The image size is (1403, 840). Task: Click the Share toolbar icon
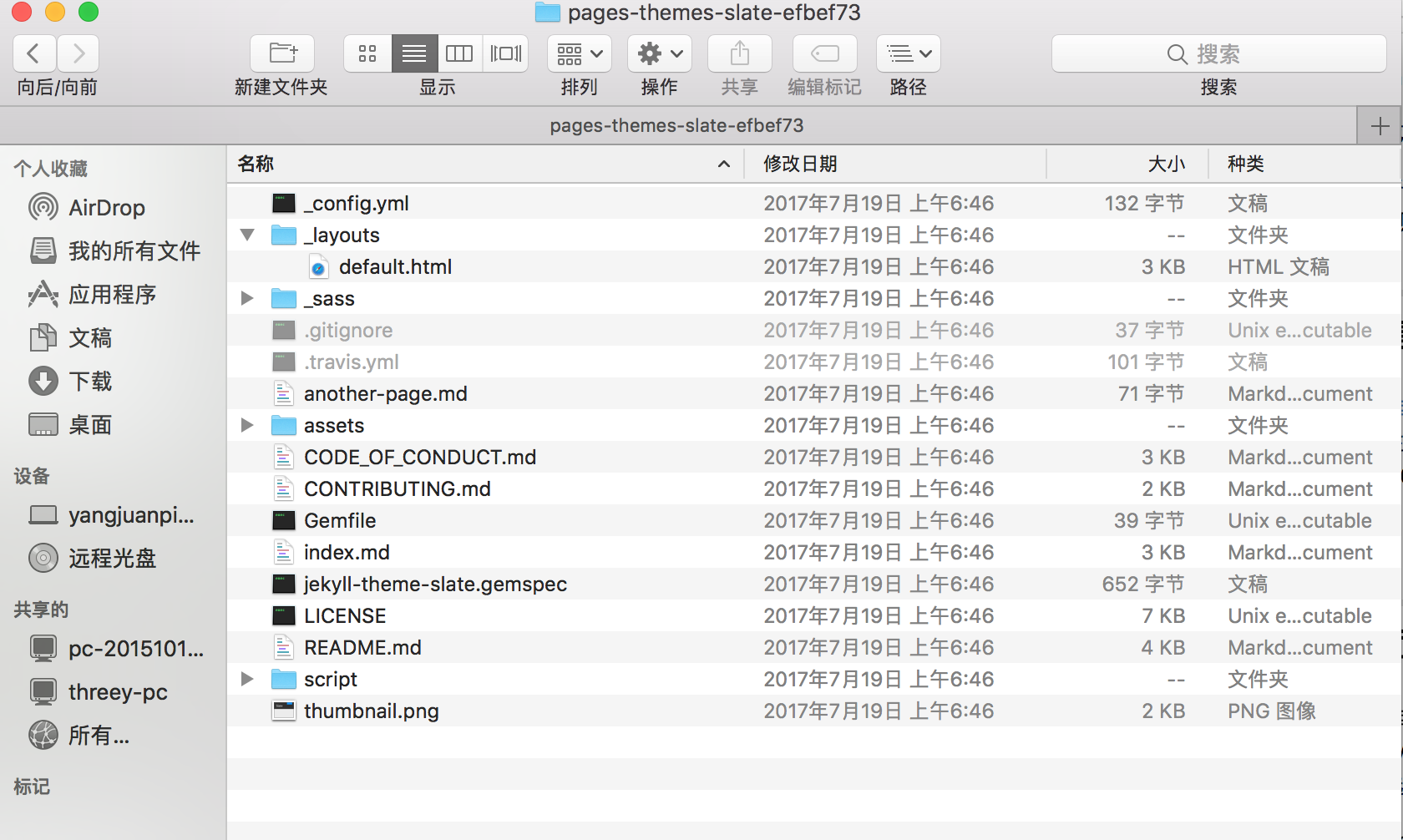coord(739,54)
